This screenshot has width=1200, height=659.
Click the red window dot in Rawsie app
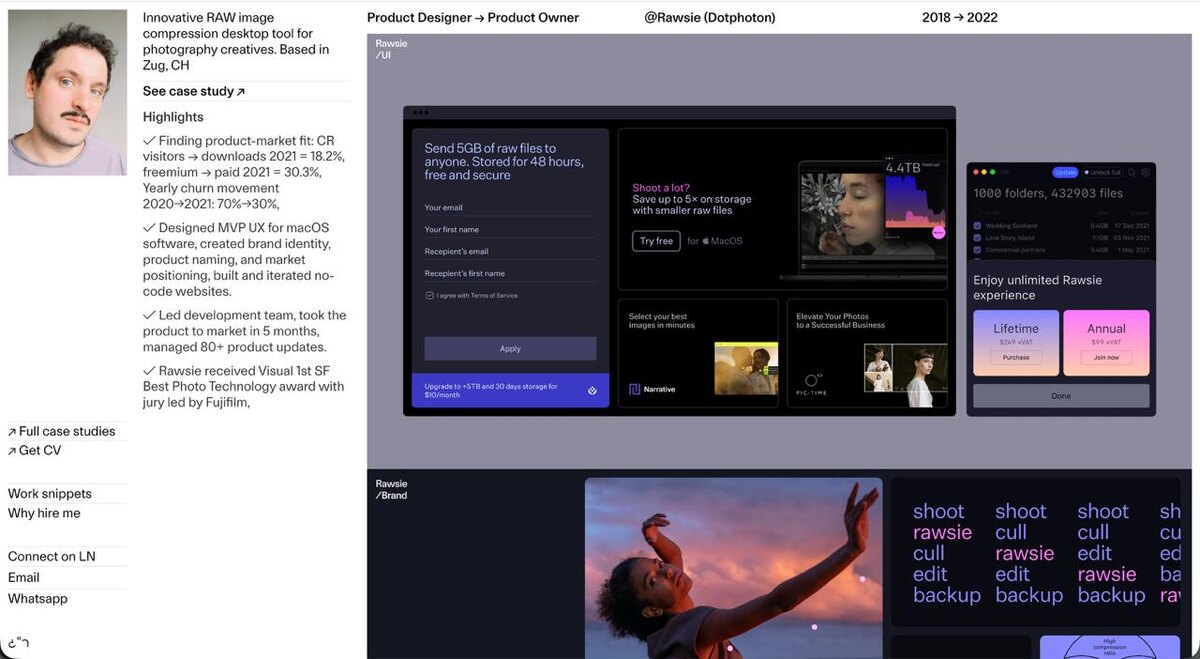pyautogui.click(x=977, y=173)
